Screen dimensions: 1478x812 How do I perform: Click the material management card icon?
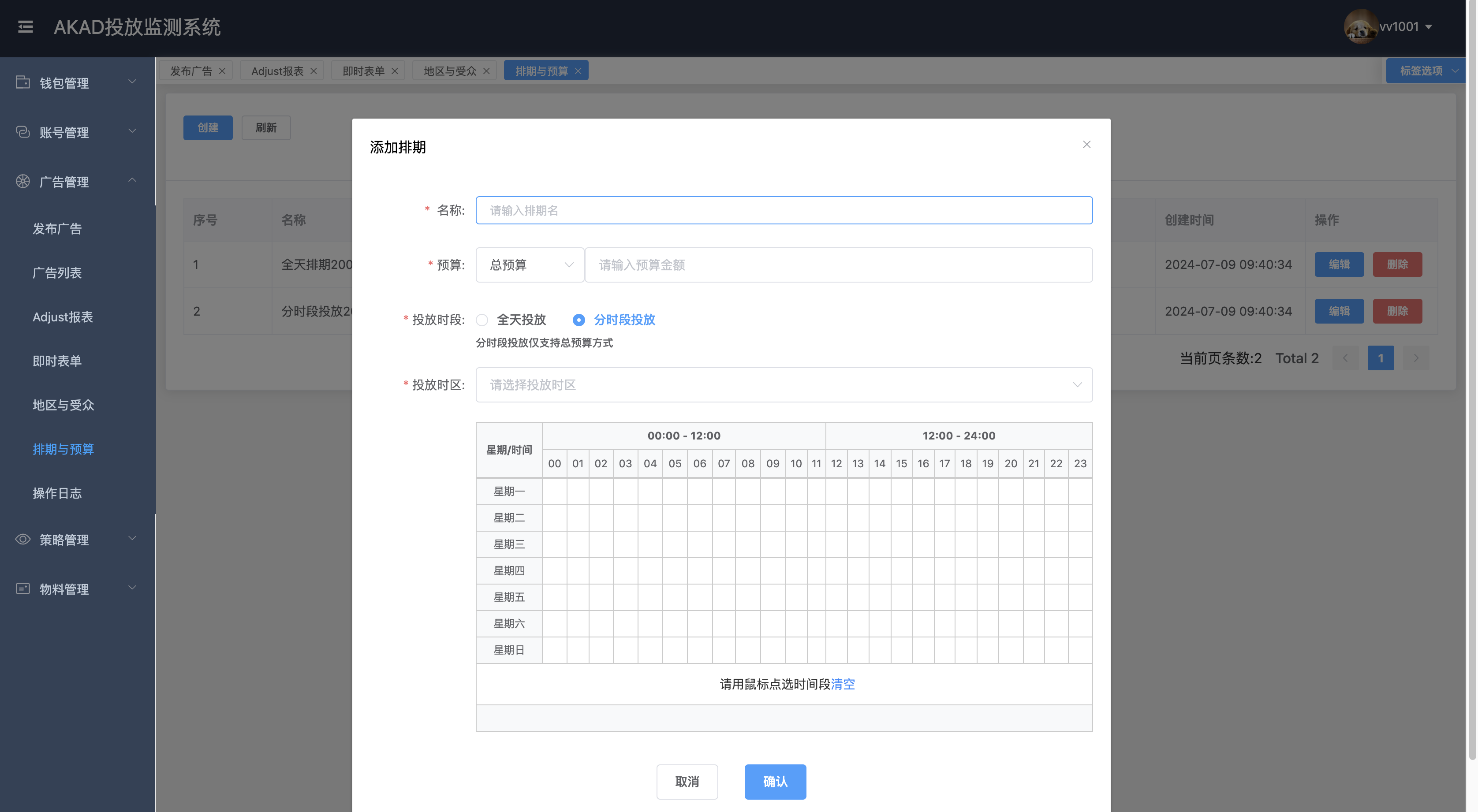[22, 589]
